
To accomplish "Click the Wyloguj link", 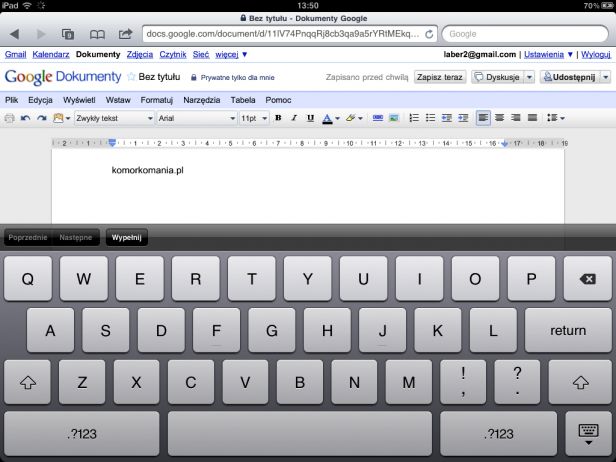I will pos(596,55).
